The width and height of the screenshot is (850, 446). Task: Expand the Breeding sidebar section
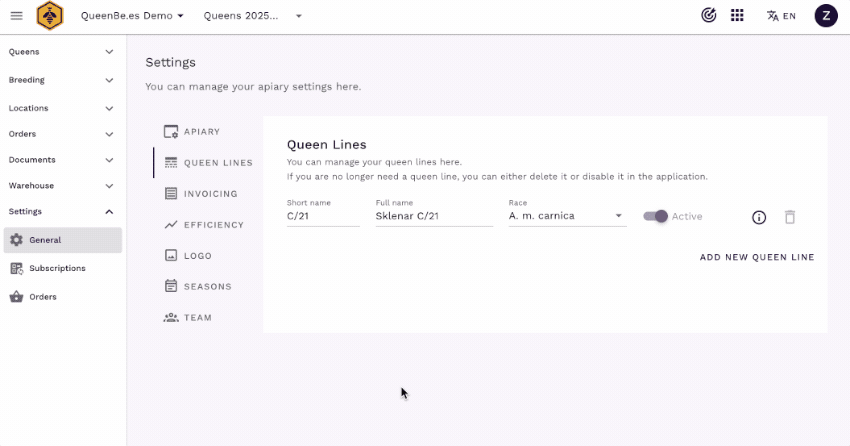click(62, 80)
